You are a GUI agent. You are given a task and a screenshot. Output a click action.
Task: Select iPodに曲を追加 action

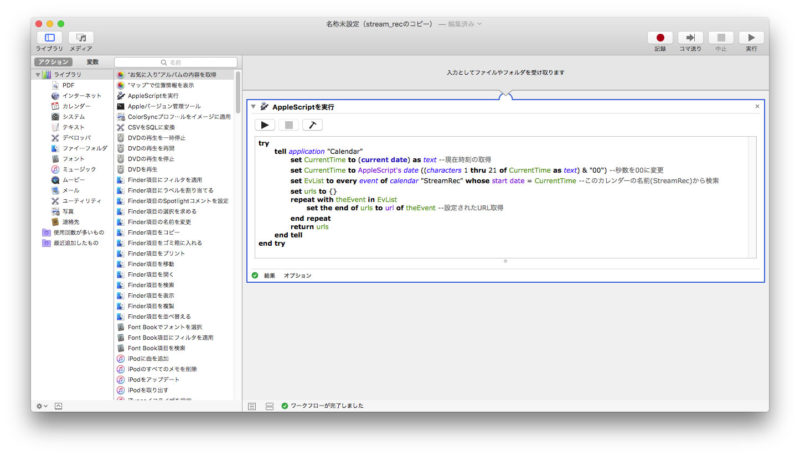(142, 359)
